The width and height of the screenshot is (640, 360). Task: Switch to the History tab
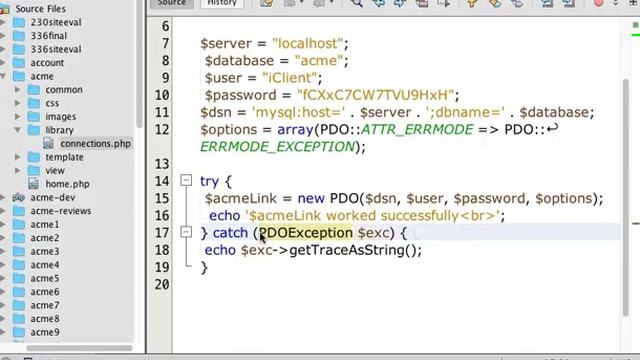click(222, 3)
